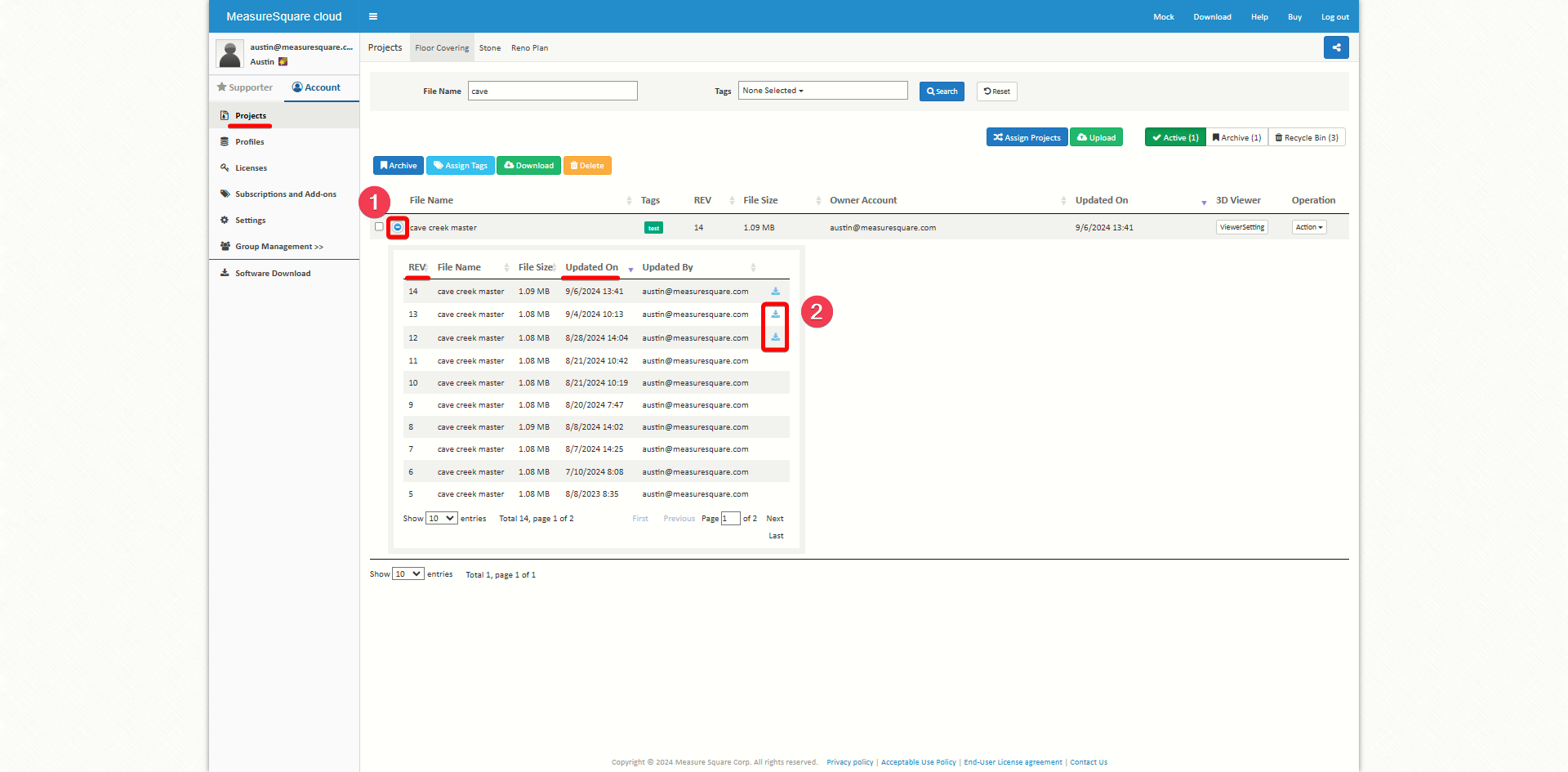This screenshot has width=1568, height=772.
Task: Click the green Download button above table
Action: [528, 166]
